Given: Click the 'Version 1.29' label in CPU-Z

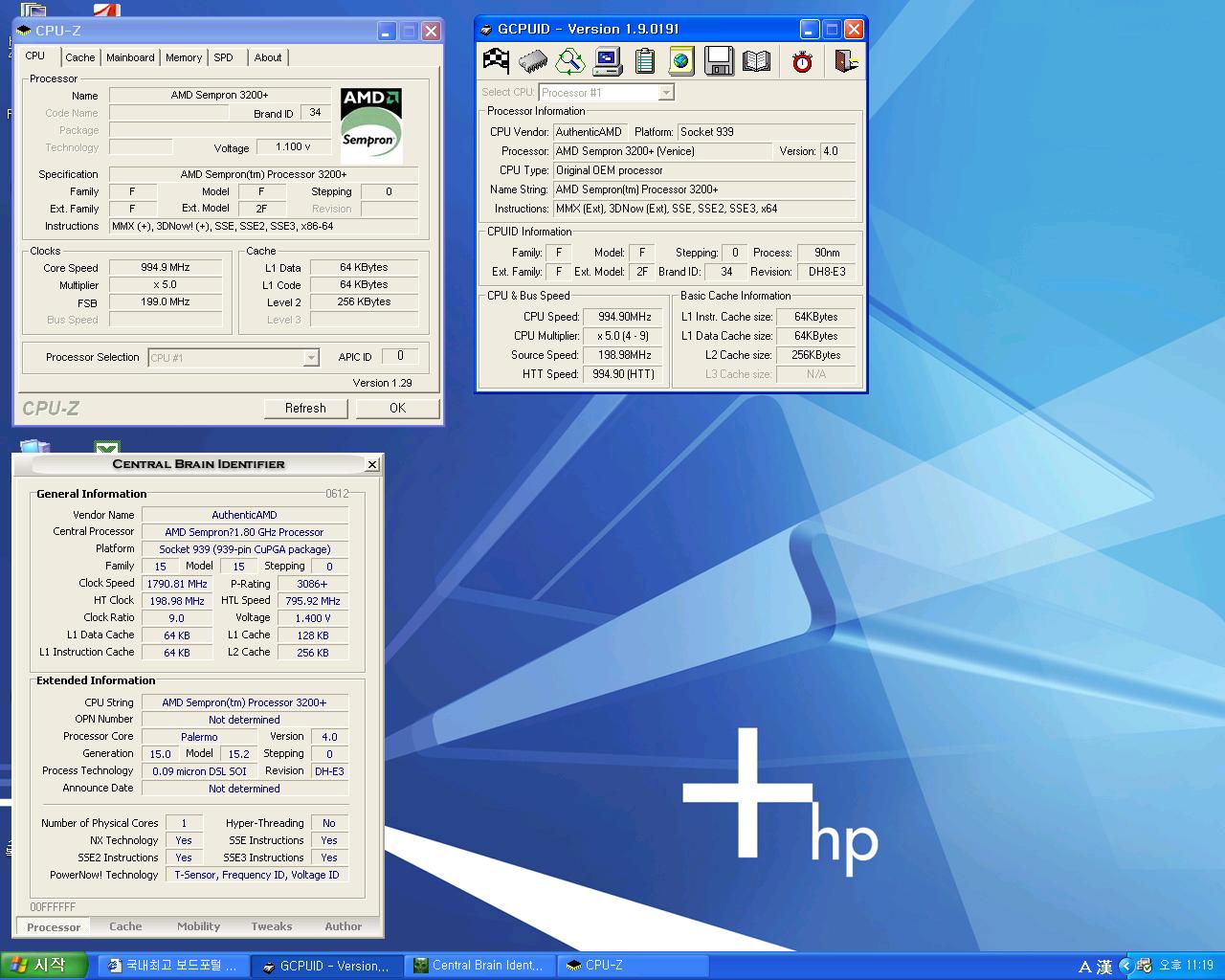Looking at the screenshot, I should click(382, 383).
